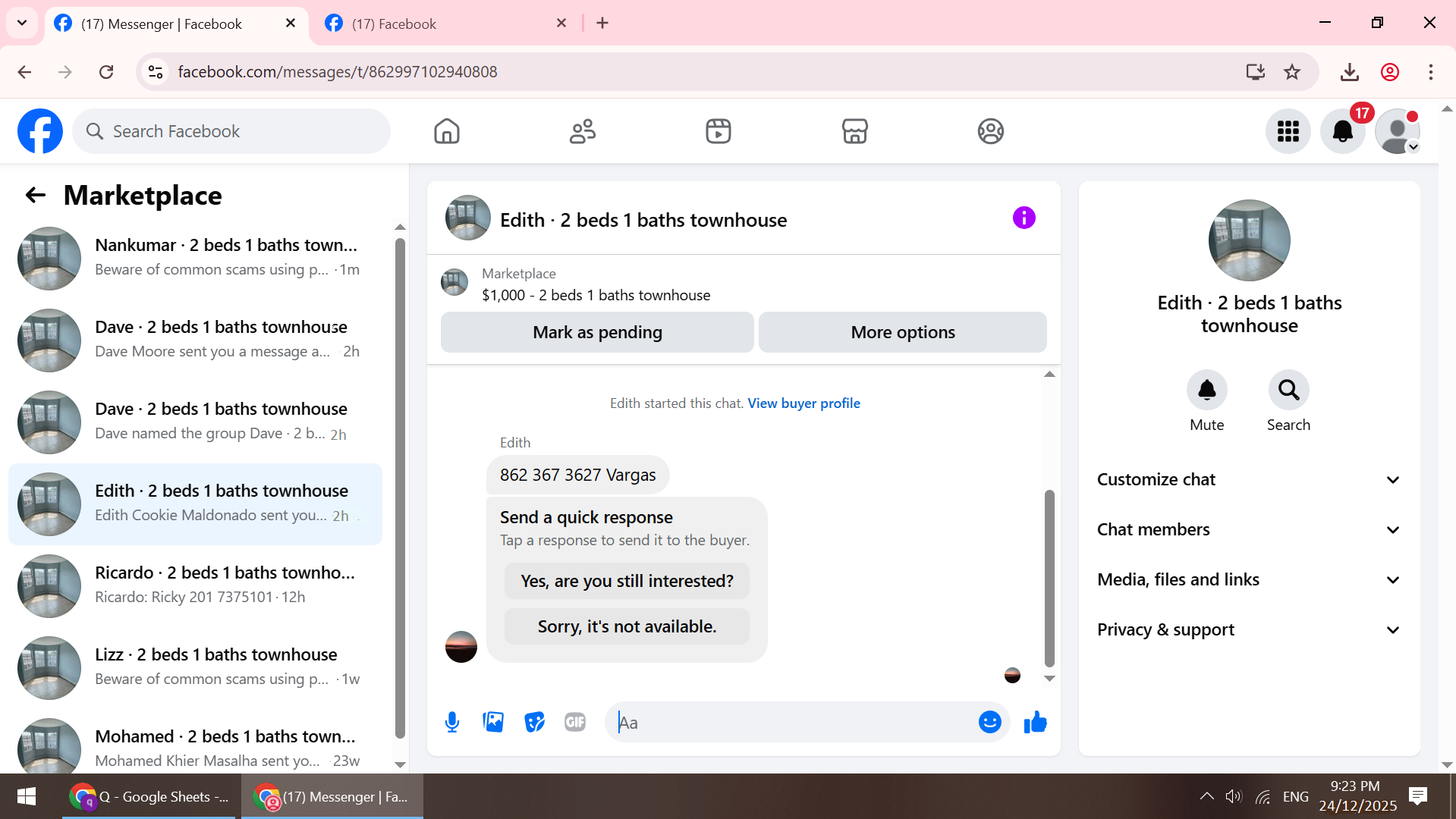
Task: Open the Groups icon in top navigation
Action: 991,131
